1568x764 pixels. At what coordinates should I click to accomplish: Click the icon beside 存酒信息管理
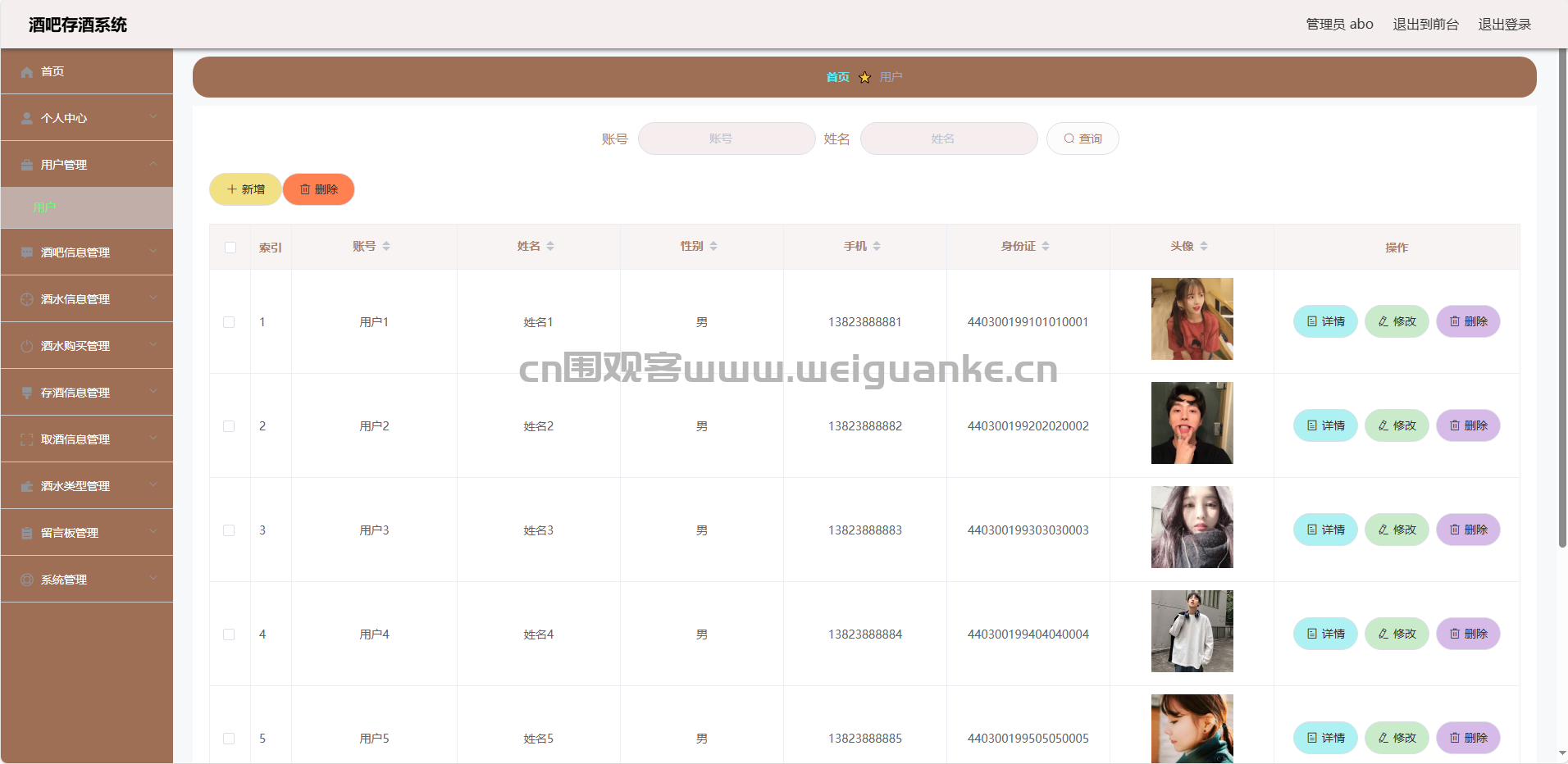pyautogui.click(x=27, y=393)
